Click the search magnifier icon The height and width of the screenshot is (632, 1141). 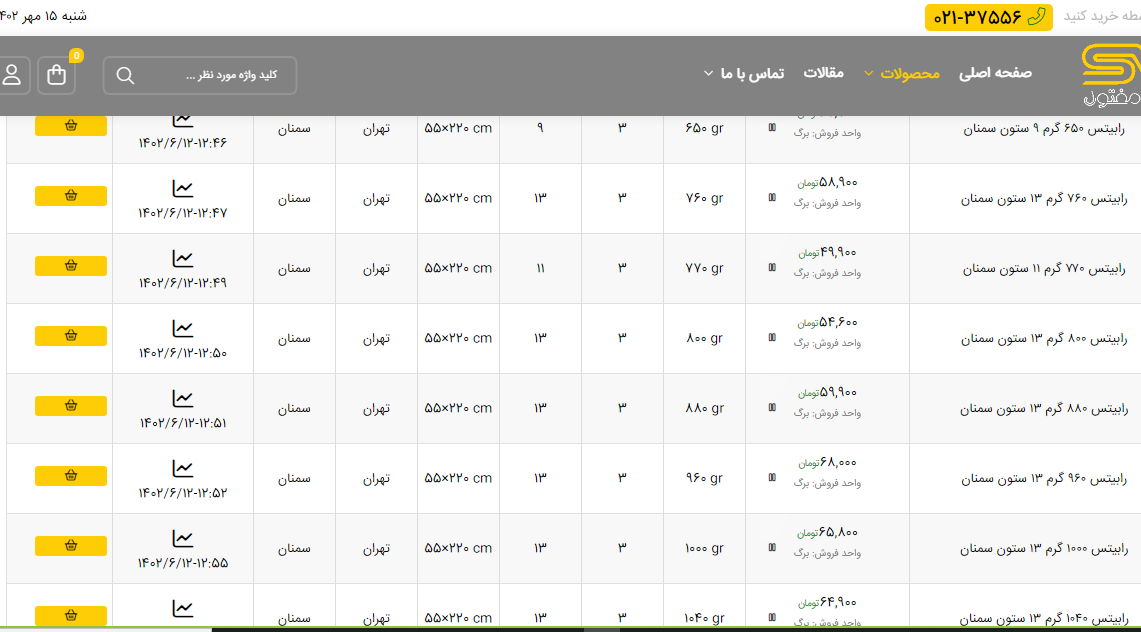point(125,75)
